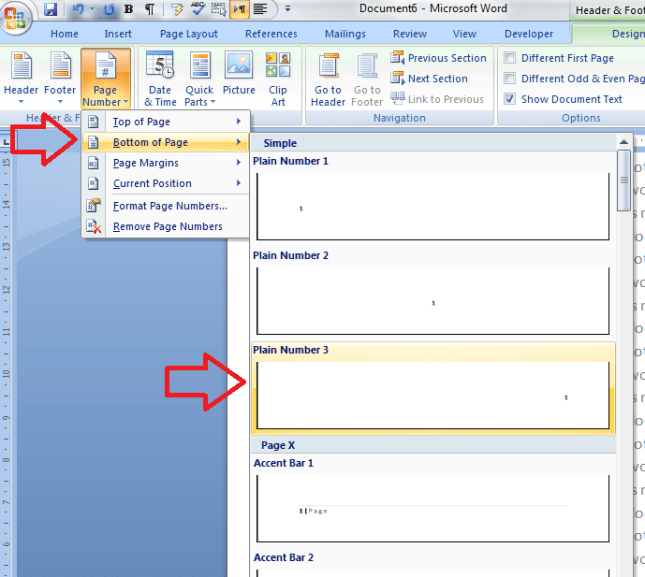Viewport: 645px width, 577px height.
Task: Click Save icon in quick access toolbar
Action: point(50,10)
